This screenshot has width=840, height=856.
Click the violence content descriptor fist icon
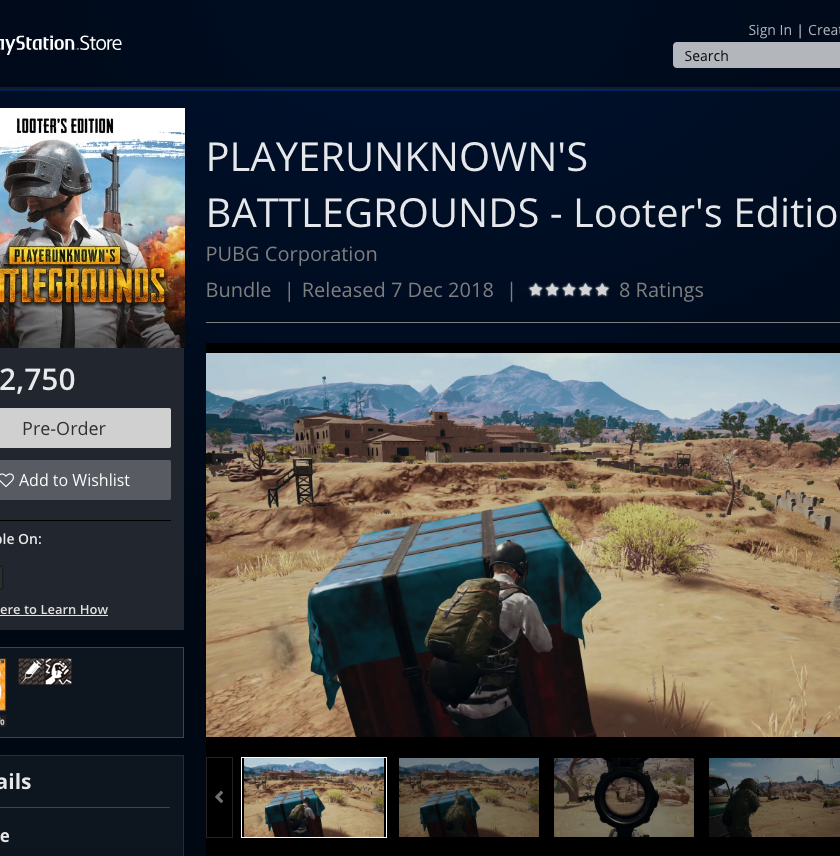click(x=58, y=671)
